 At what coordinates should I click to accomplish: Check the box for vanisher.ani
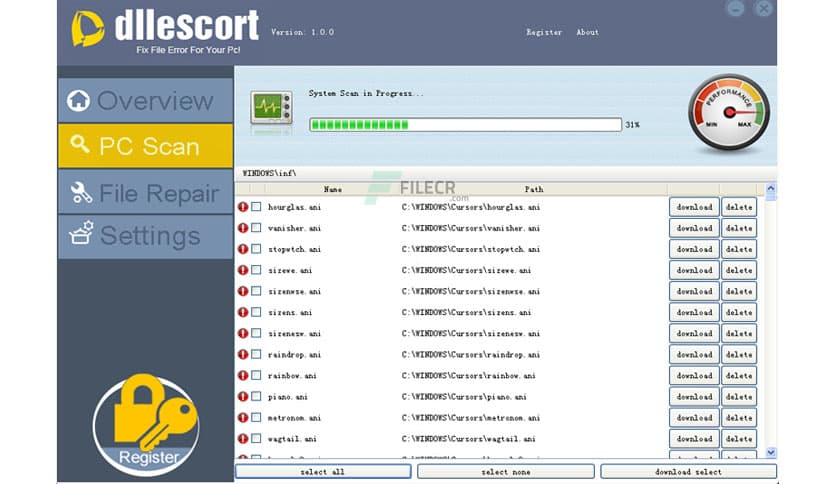click(x=256, y=228)
